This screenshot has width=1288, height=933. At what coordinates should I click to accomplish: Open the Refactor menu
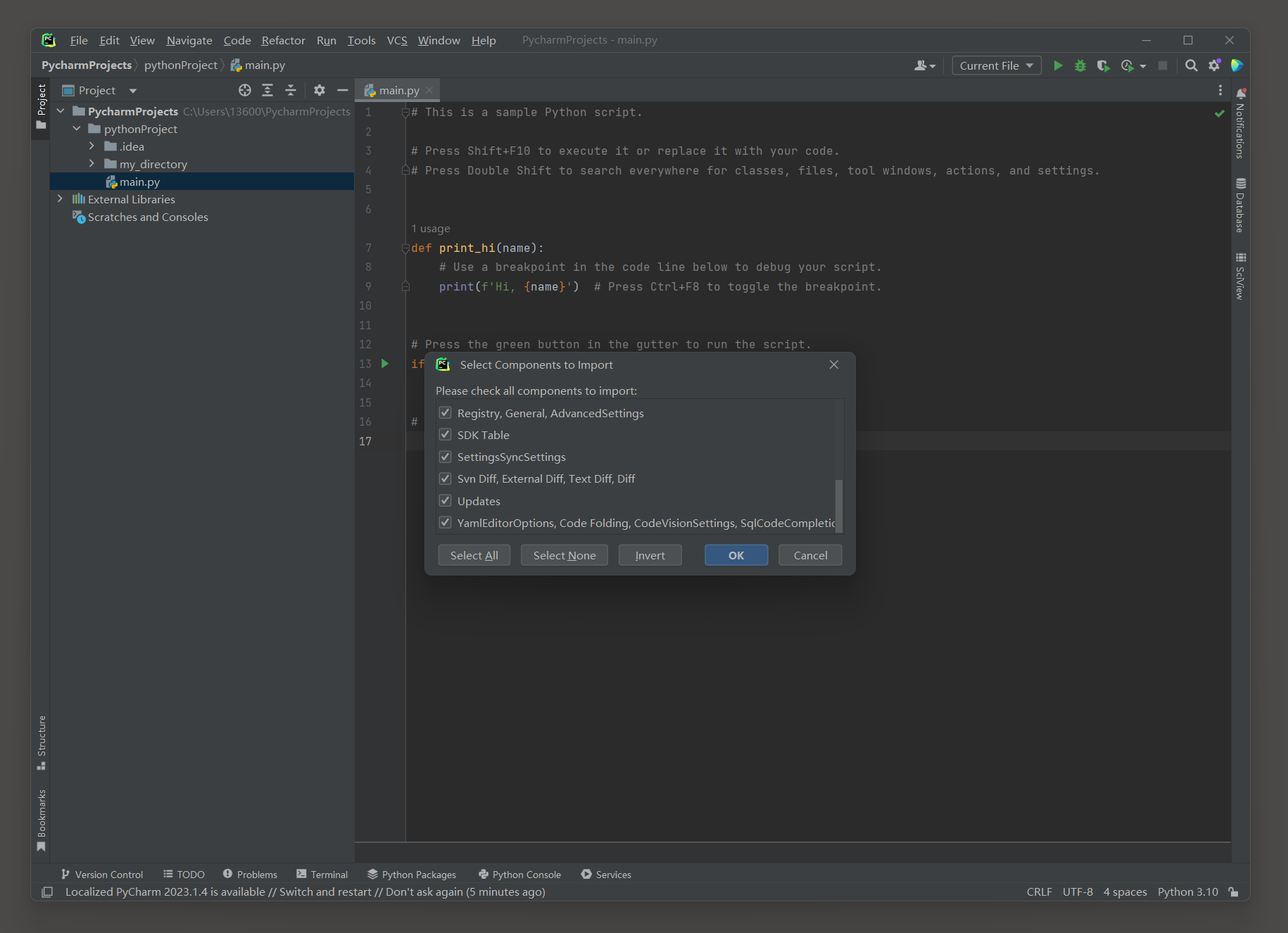(283, 40)
